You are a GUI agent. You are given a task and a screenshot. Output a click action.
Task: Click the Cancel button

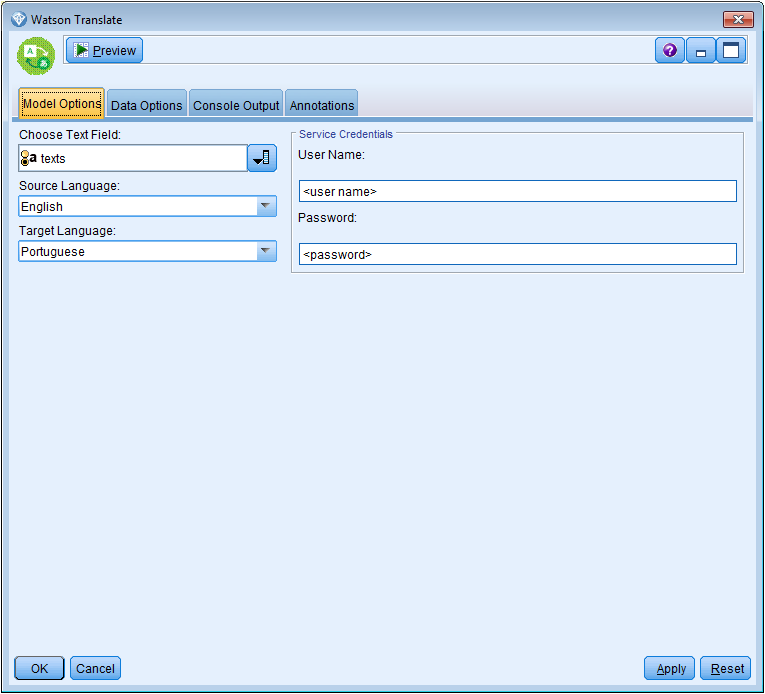[x=95, y=668]
